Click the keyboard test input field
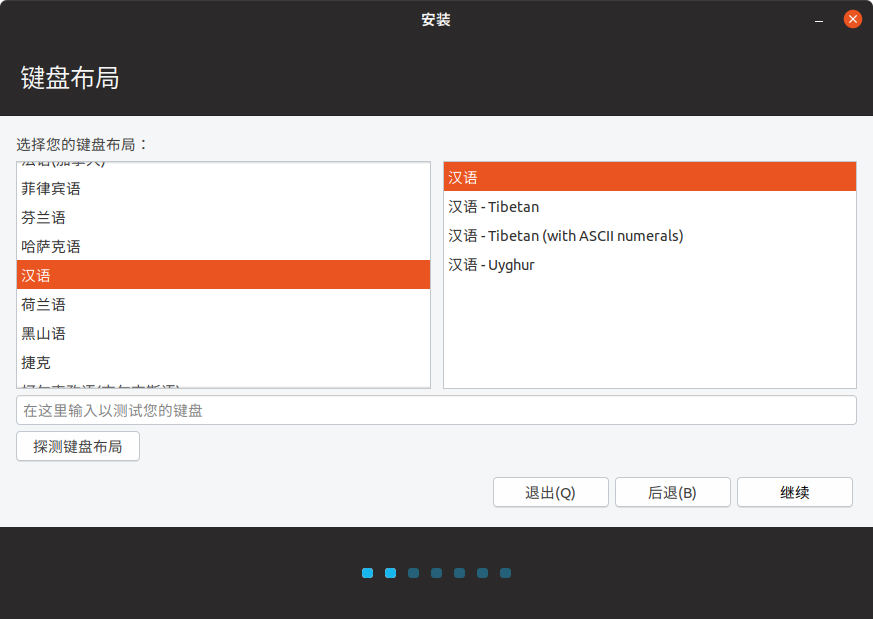Image resolution: width=873 pixels, height=619 pixels. tap(436, 410)
